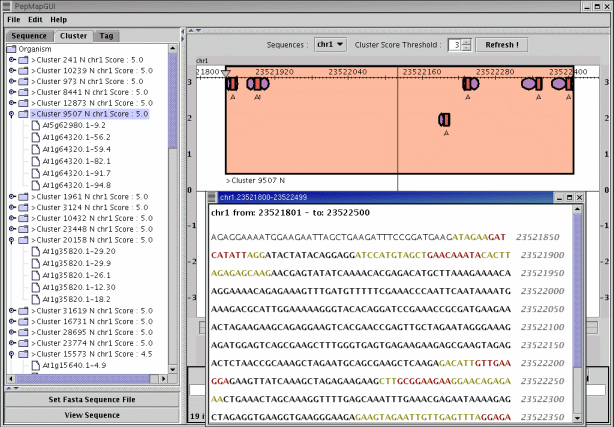This screenshot has height=427, width=614.
Task: Click sequence window vertical scrollbar thumb
Action: (577, 290)
